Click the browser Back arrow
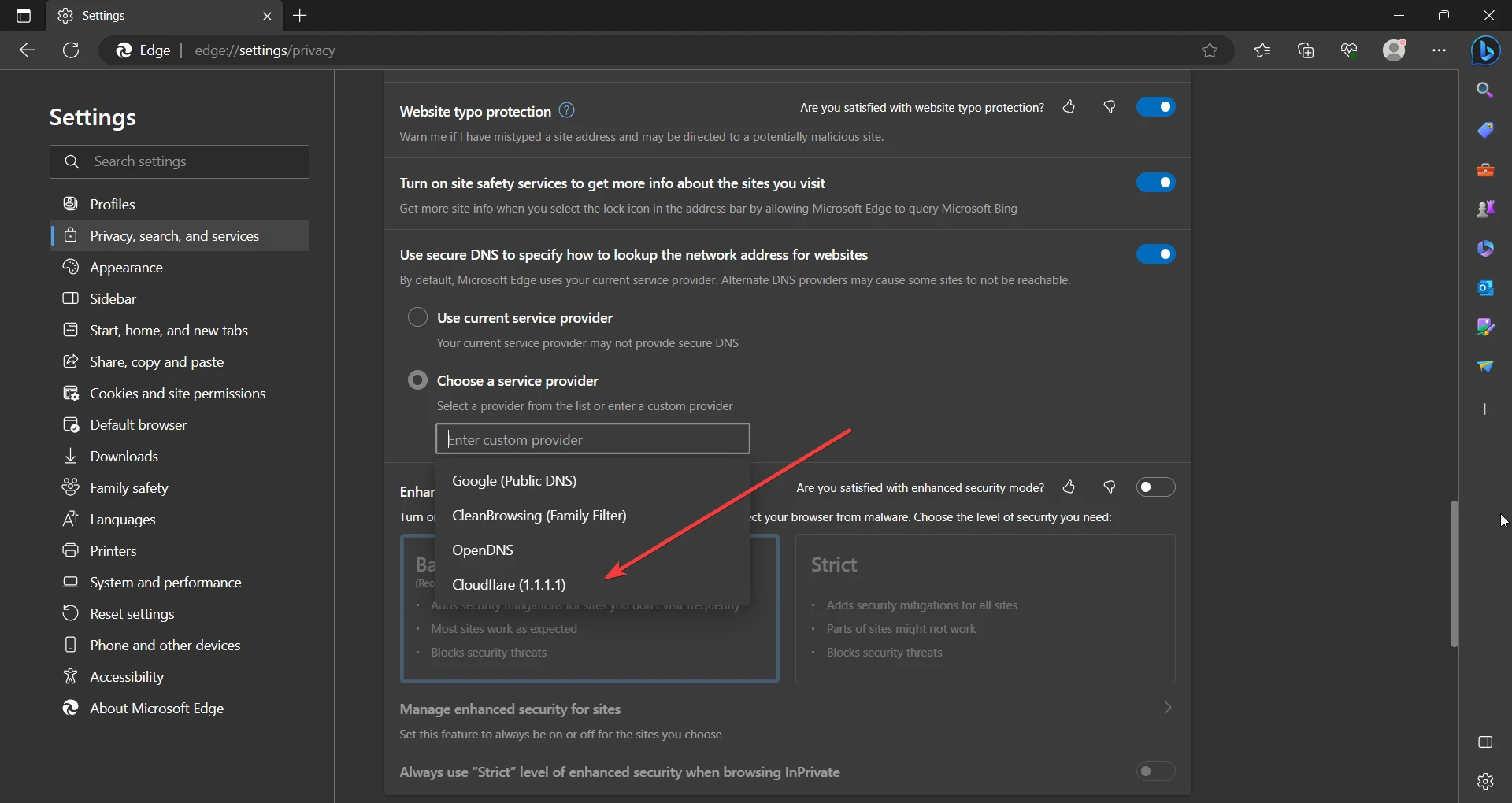This screenshot has height=803, width=1512. [x=28, y=50]
